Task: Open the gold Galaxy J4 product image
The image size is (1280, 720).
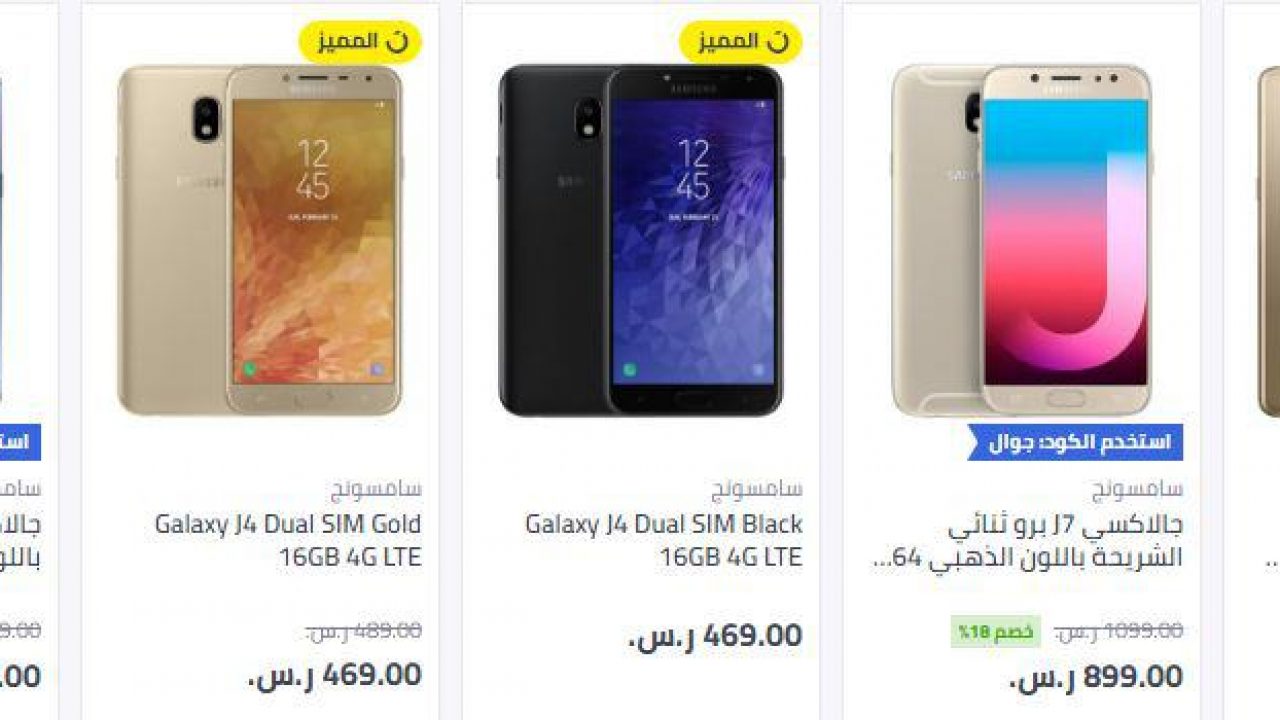Action: click(x=260, y=240)
